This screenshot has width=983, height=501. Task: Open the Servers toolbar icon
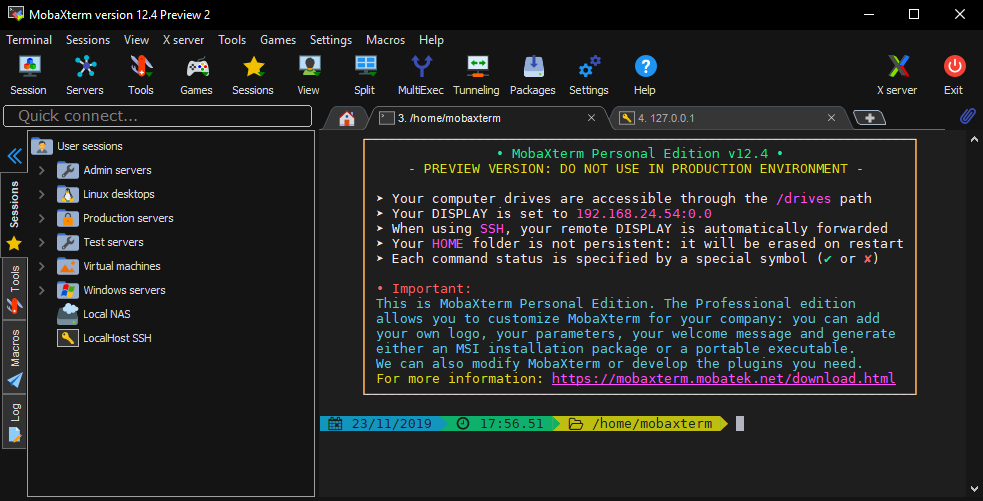coord(85,66)
